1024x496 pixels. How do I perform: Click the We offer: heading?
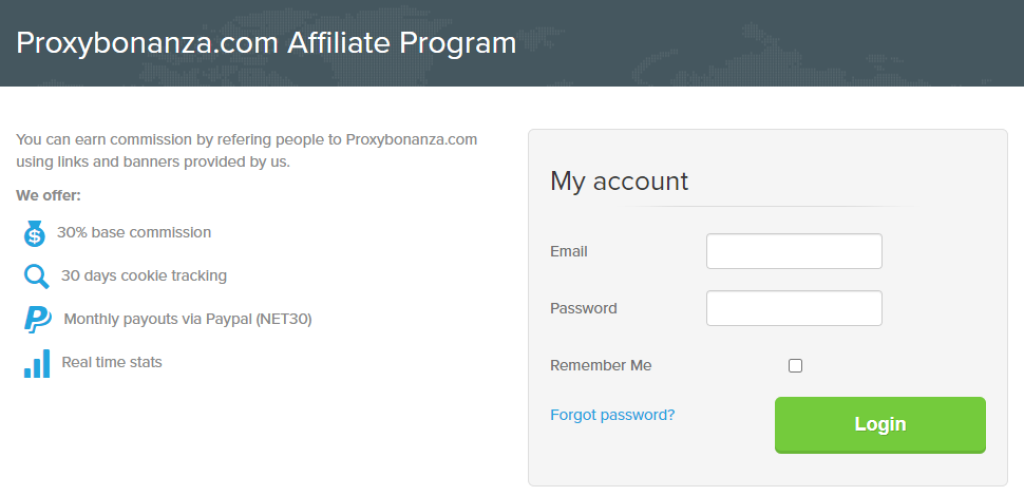coord(48,195)
